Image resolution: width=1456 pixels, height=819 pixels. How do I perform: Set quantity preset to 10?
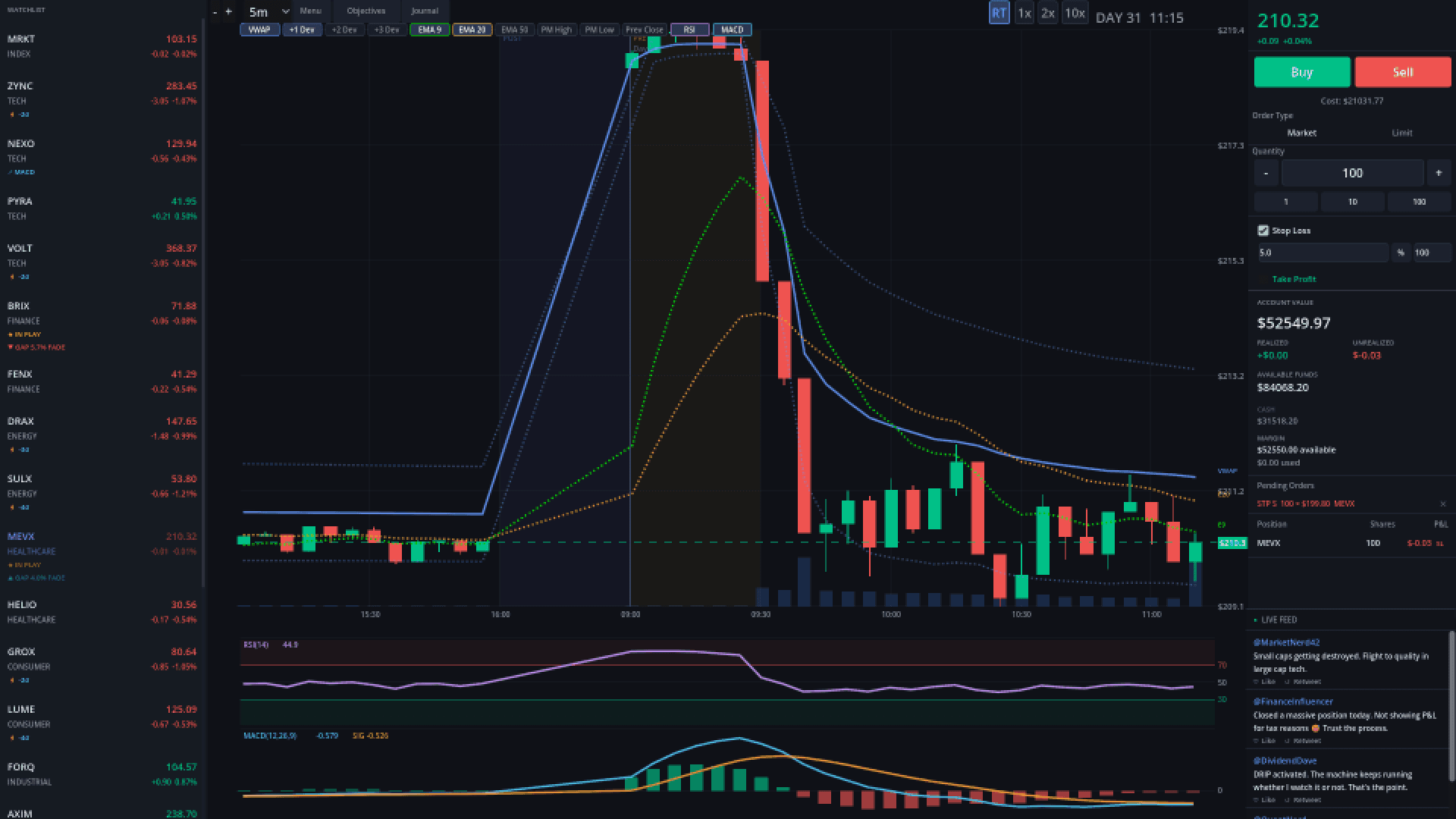[1352, 202]
